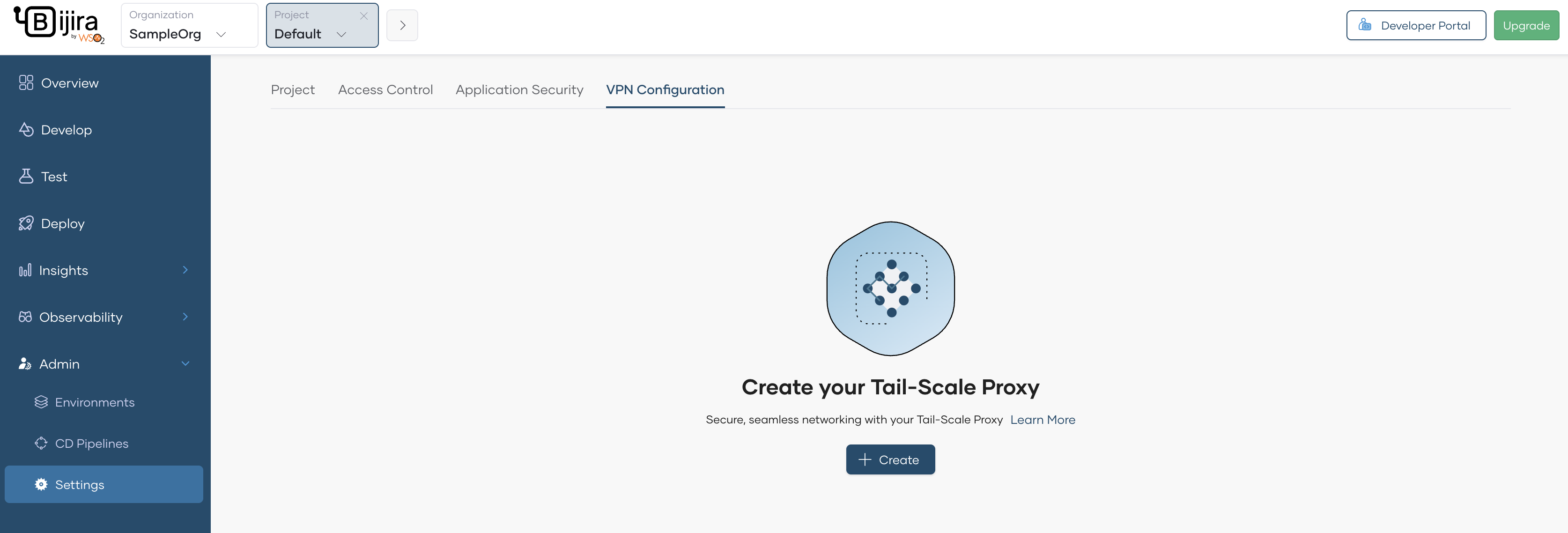Click the Developer Portal button
The height and width of the screenshot is (533, 1568).
click(1415, 26)
